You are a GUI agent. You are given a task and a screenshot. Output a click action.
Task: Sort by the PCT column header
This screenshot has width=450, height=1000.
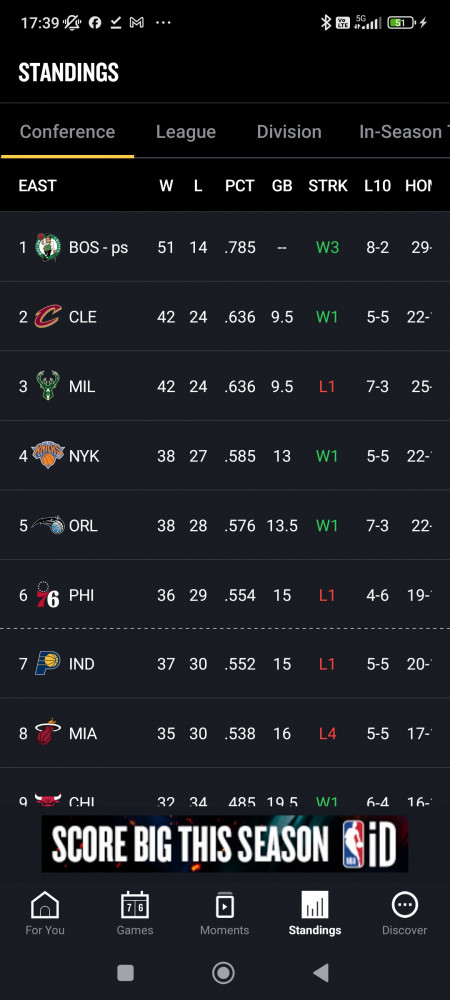[x=239, y=186]
